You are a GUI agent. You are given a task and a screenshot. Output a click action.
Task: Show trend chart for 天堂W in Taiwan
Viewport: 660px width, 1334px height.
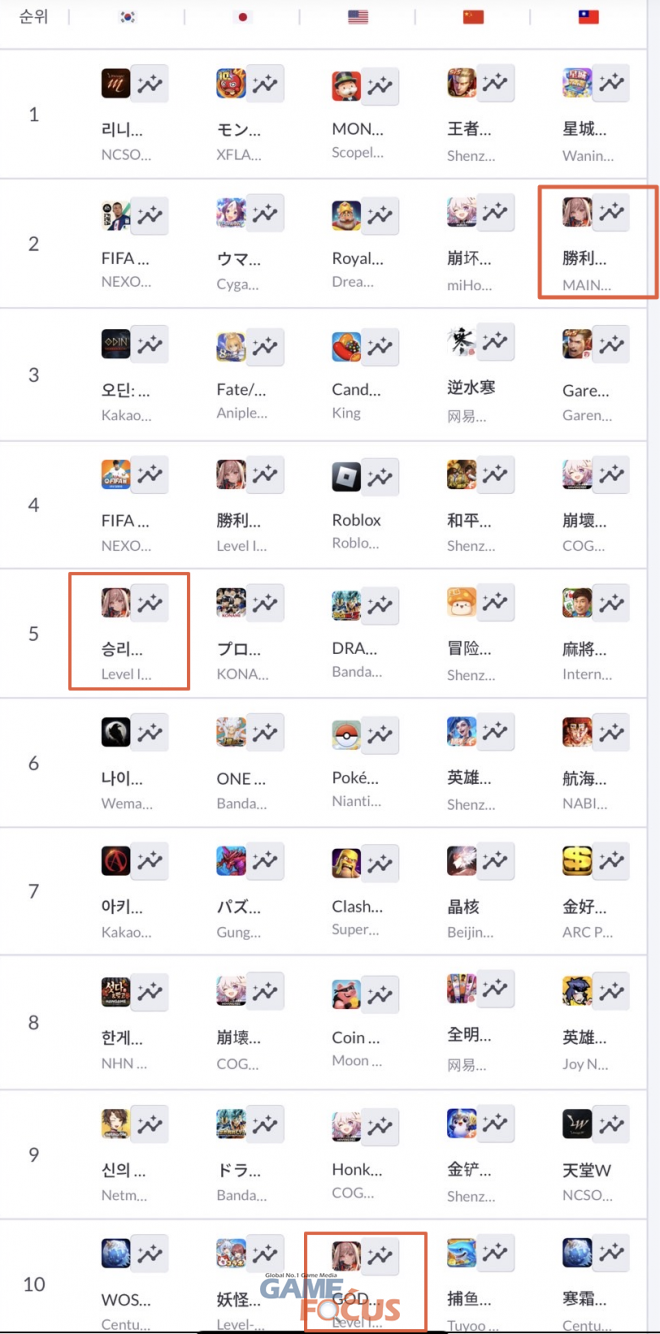[x=611, y=1124]
